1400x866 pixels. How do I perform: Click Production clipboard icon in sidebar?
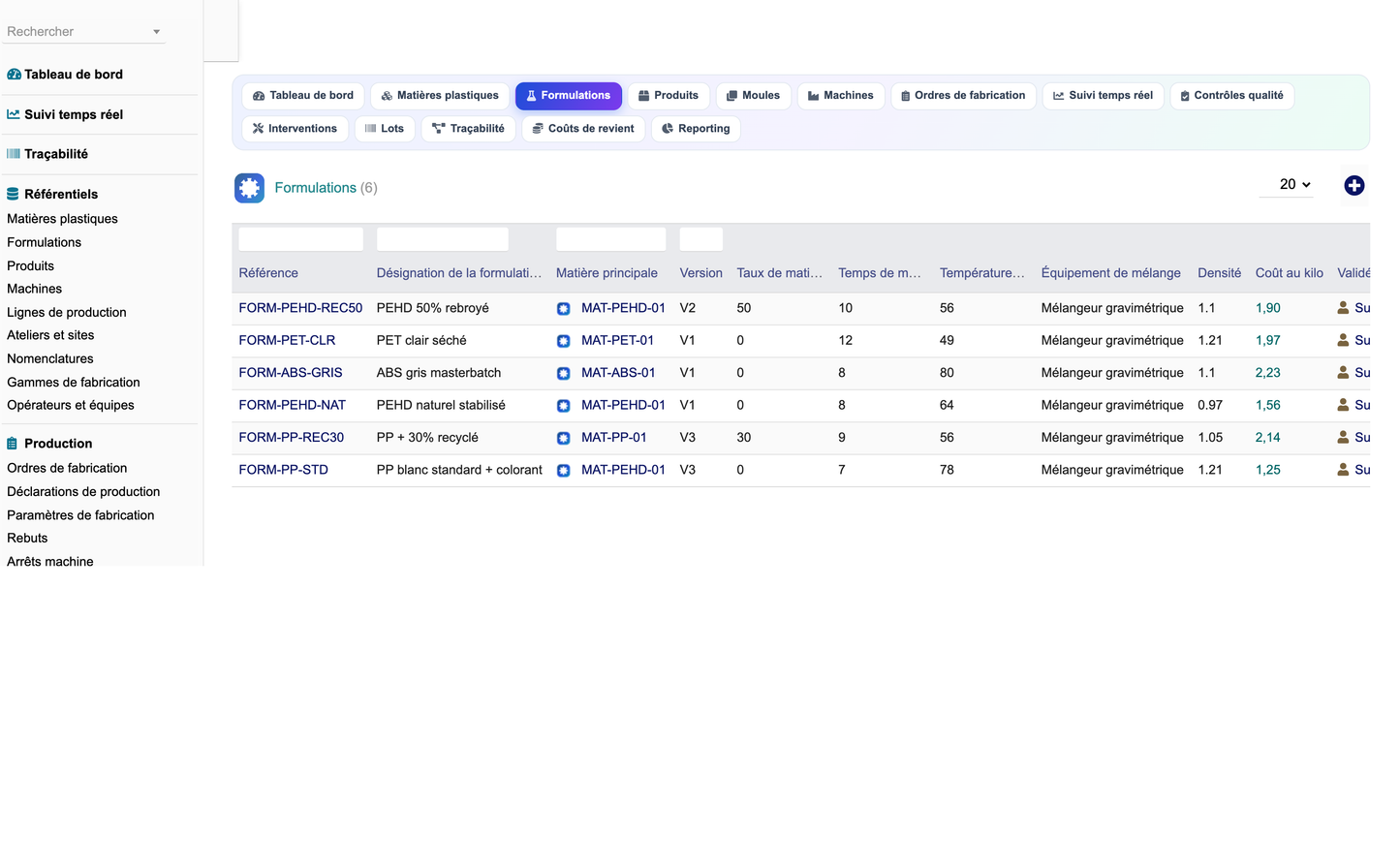tap(13, 444)
